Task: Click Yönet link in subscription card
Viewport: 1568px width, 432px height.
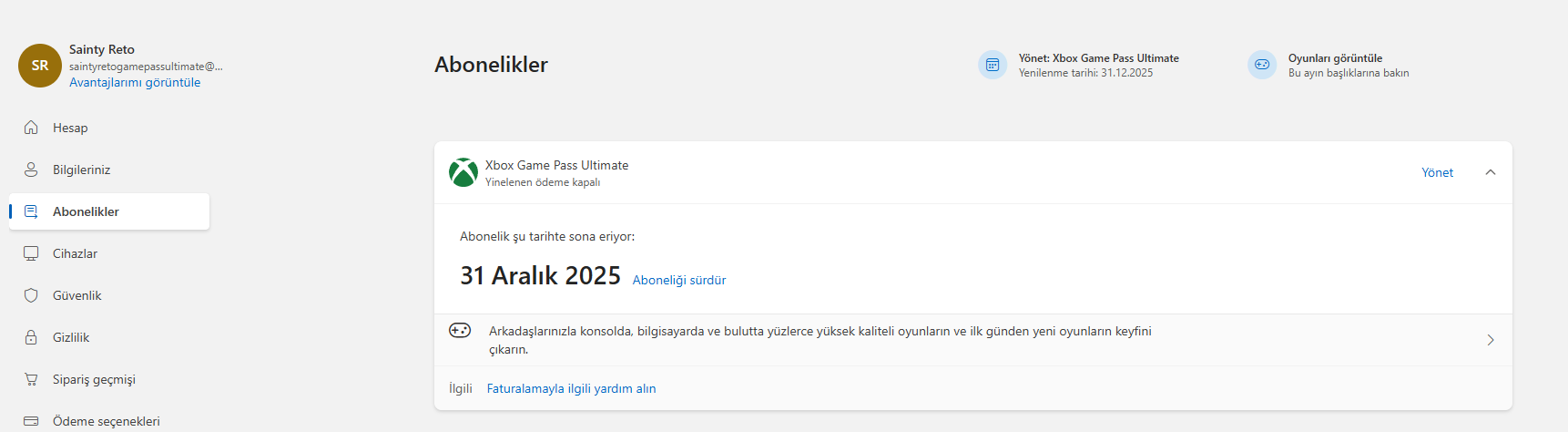Action: tap(1437, 172)
